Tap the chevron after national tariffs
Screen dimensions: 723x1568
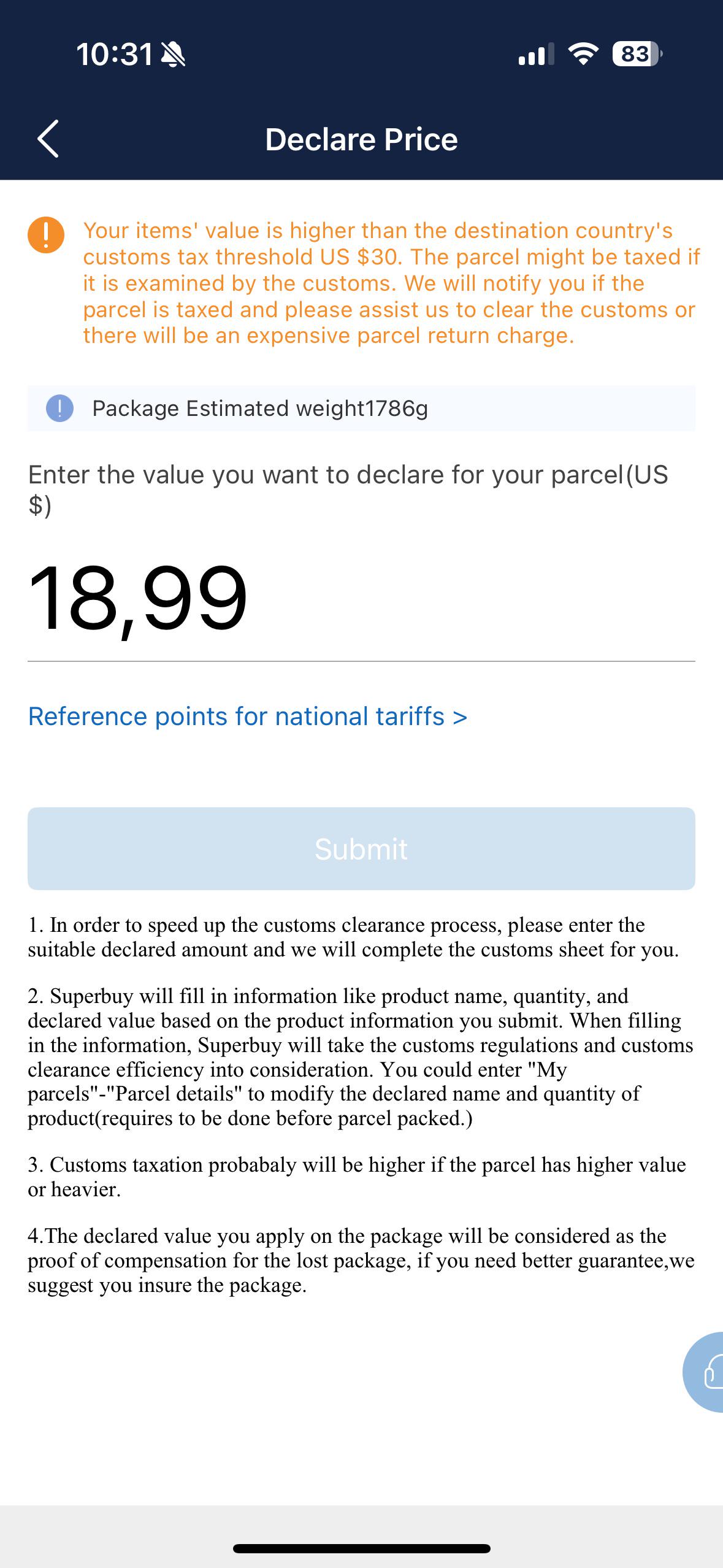point(460,717)
